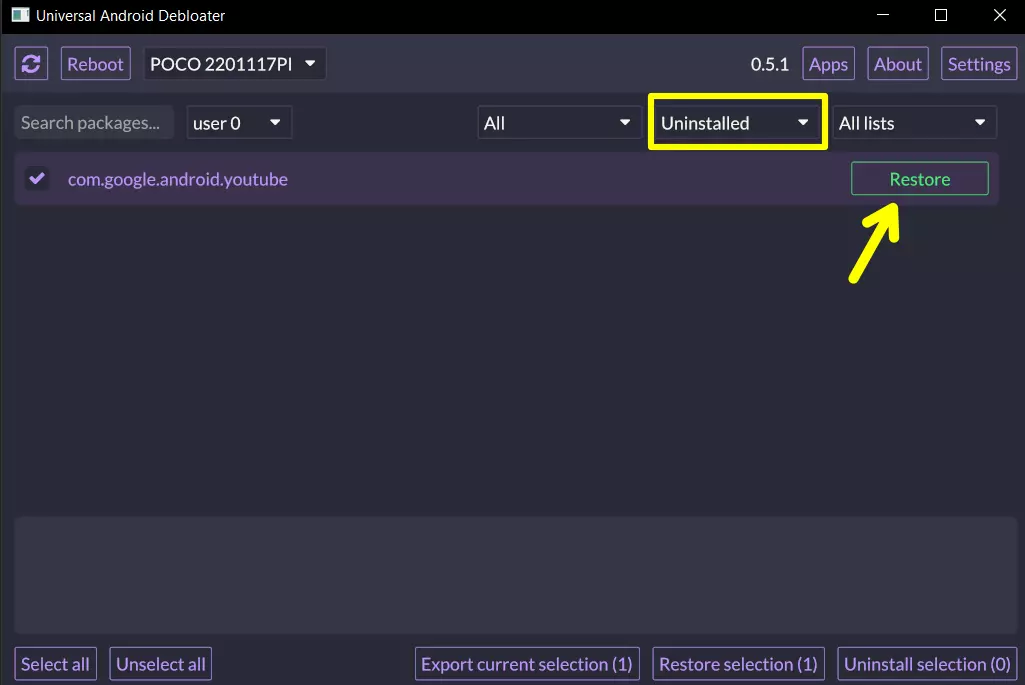1025x685 pixels.
Task: Click the app icon in title bar
Action: click(x=20, y=16)
